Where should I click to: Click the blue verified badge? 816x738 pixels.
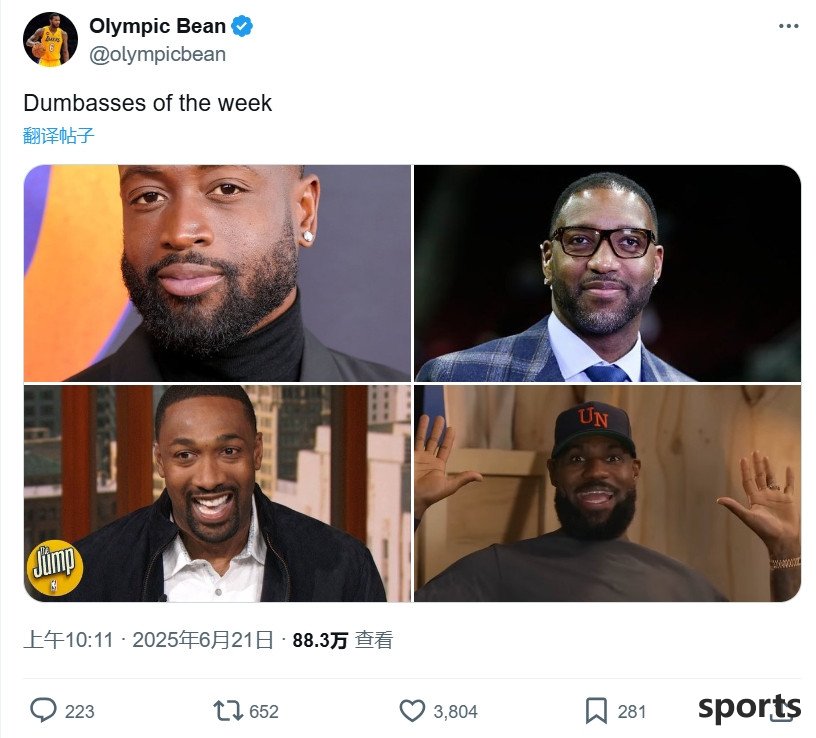click(x=242, y=26)
